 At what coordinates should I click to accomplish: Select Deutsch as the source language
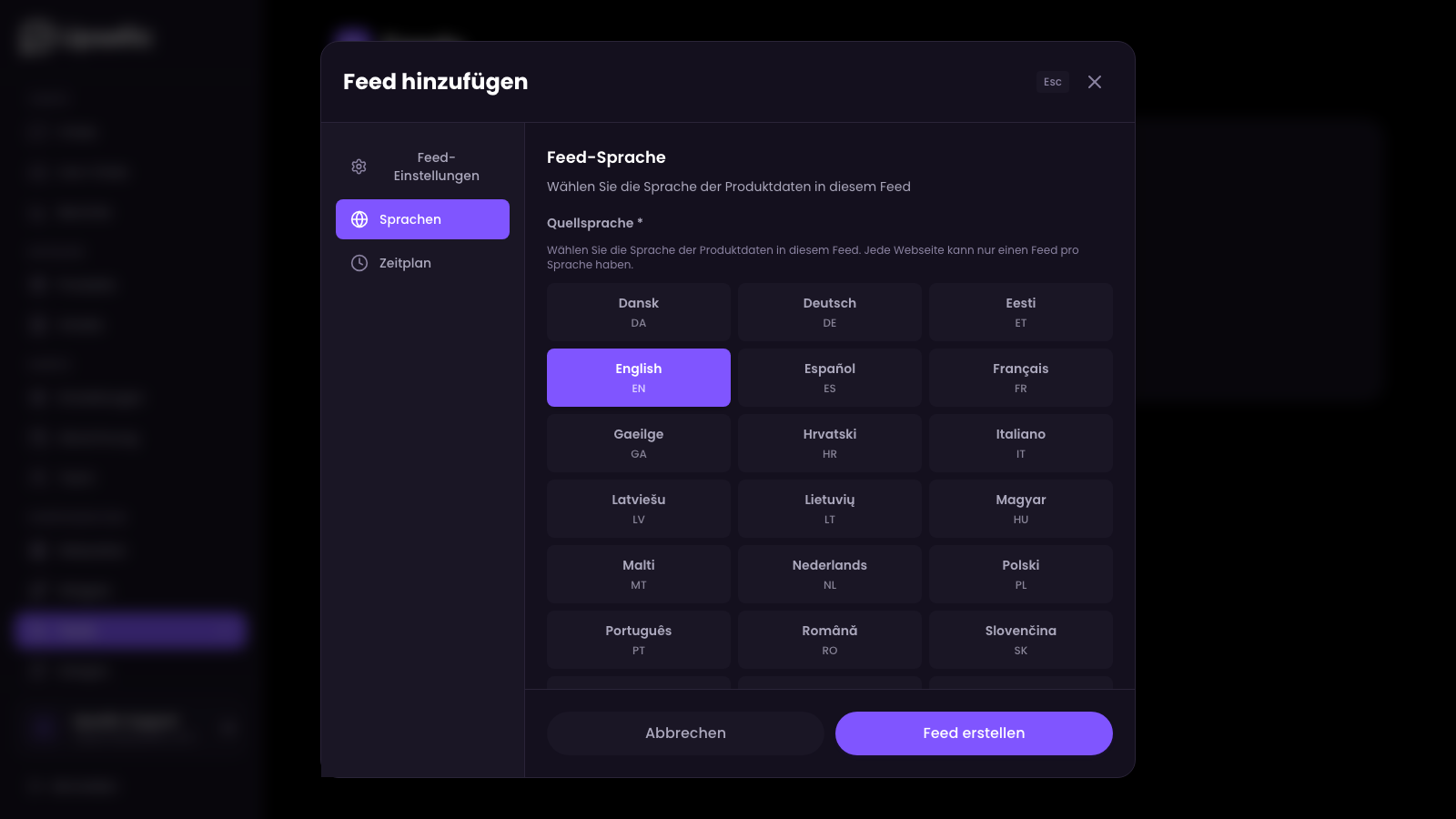[829, 311]
